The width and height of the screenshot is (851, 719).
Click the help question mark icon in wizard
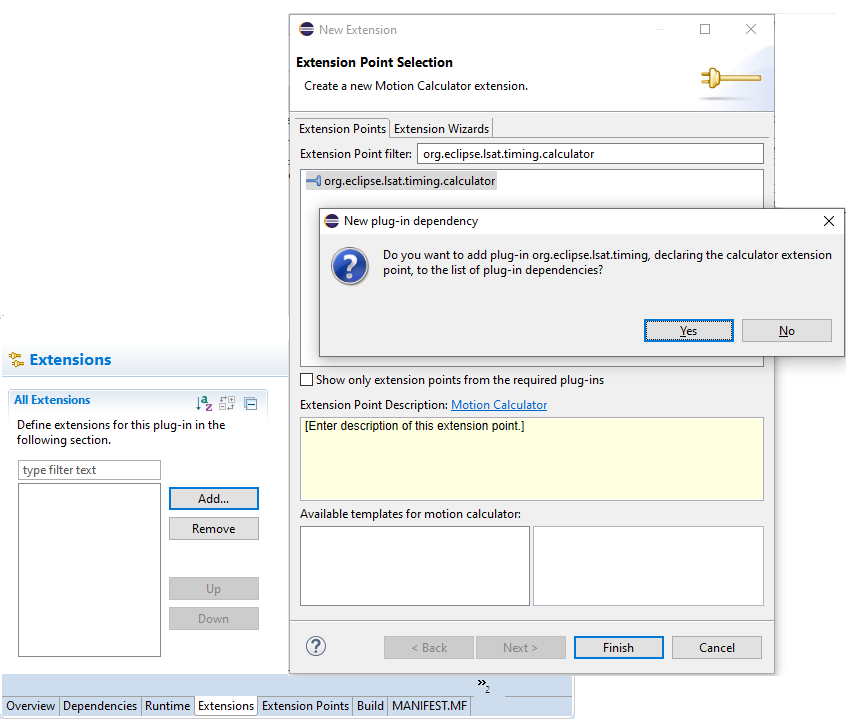click(315, 646)
